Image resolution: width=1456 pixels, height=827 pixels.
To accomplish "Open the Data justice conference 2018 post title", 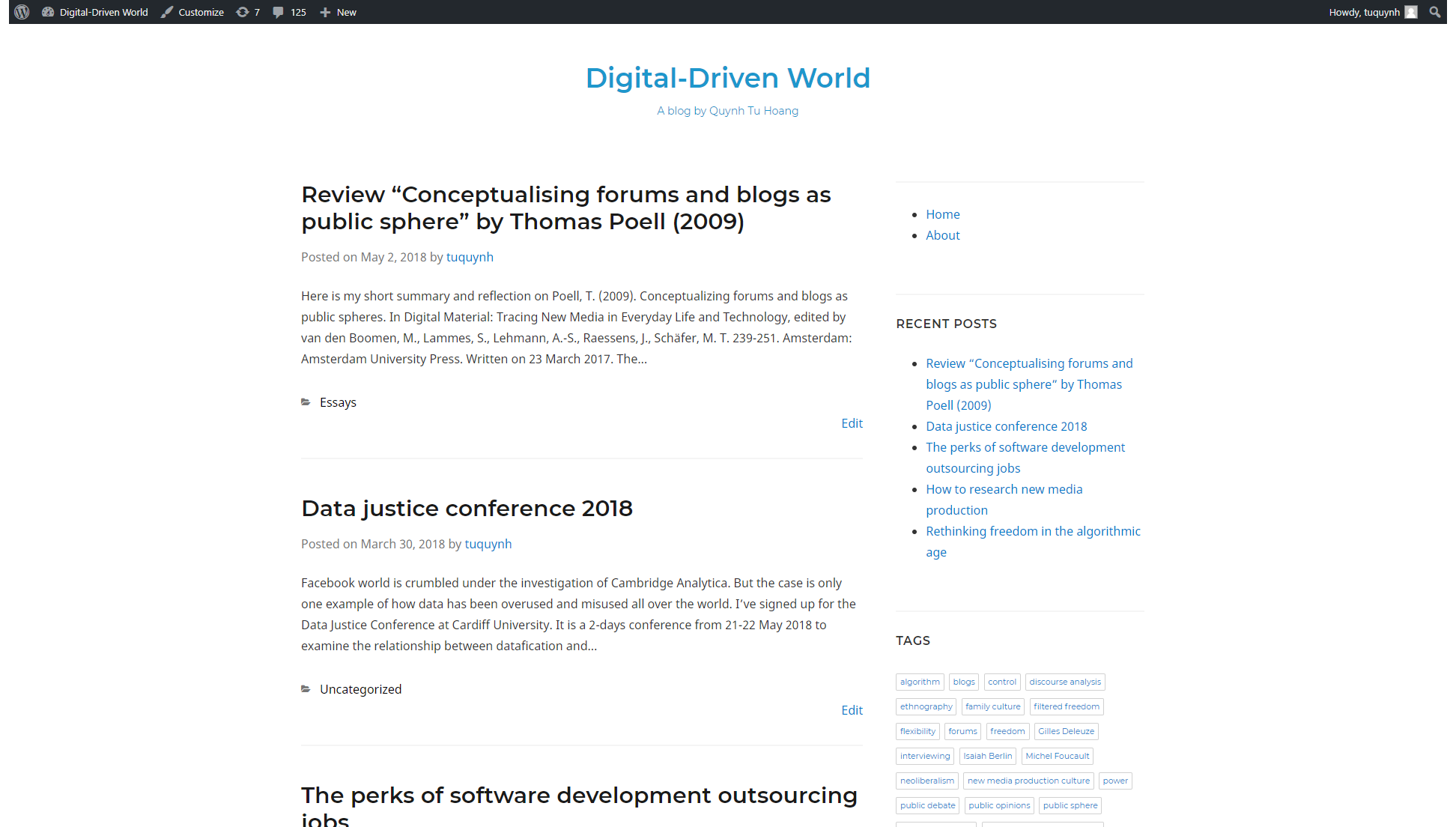I will [467, 508].
